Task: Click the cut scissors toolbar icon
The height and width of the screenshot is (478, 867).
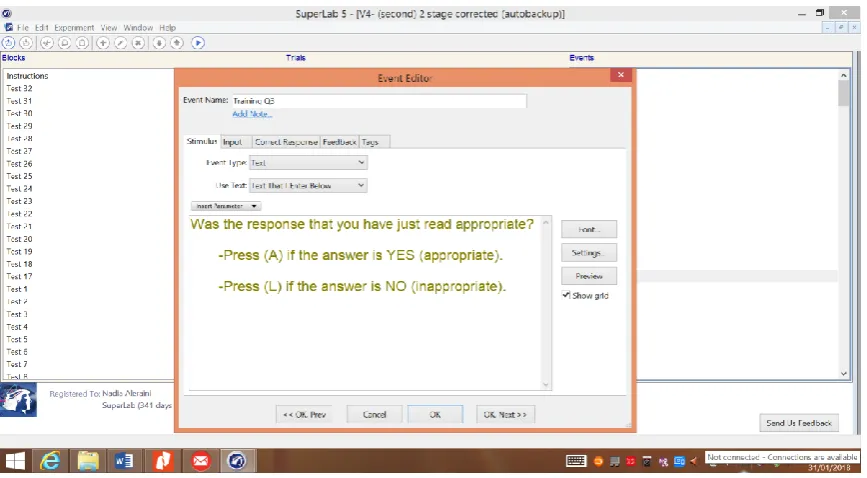Action: click(46, 43)
